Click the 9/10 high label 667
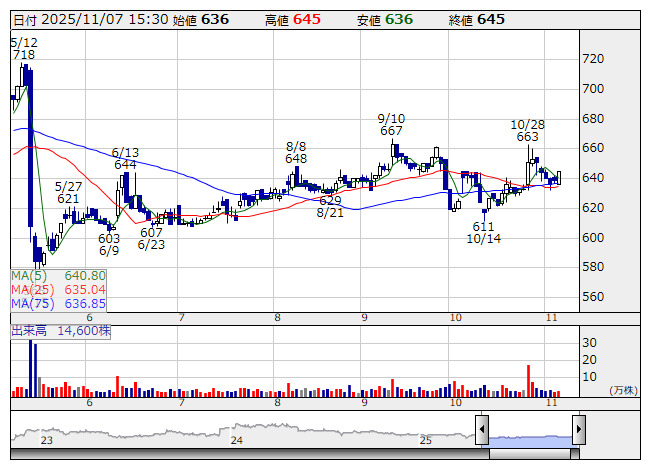 391,131
